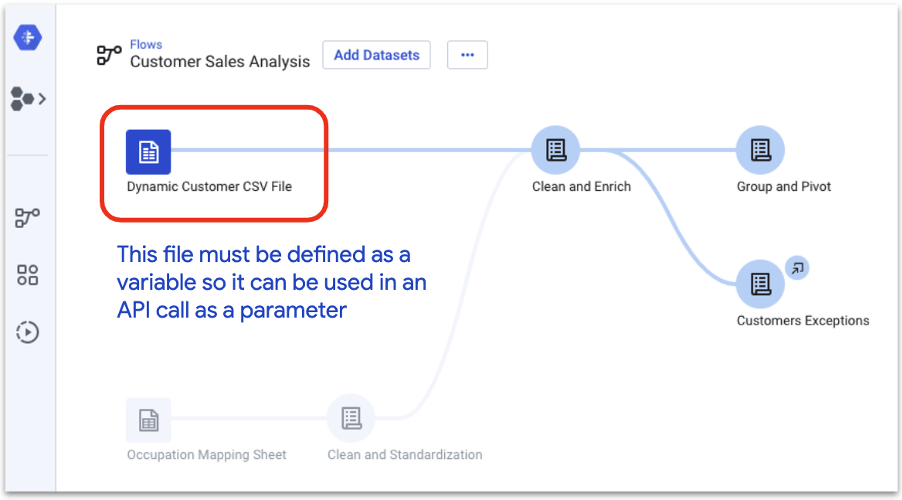Screen dimensions: 902x500
Task: Click the flow icon beside the title
Action: [x=109, y=55]
